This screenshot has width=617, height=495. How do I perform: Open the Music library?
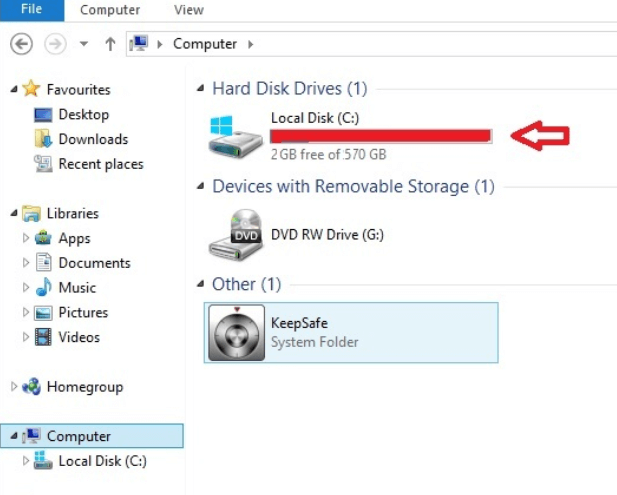pyautogui.click(x=77, y=288)
